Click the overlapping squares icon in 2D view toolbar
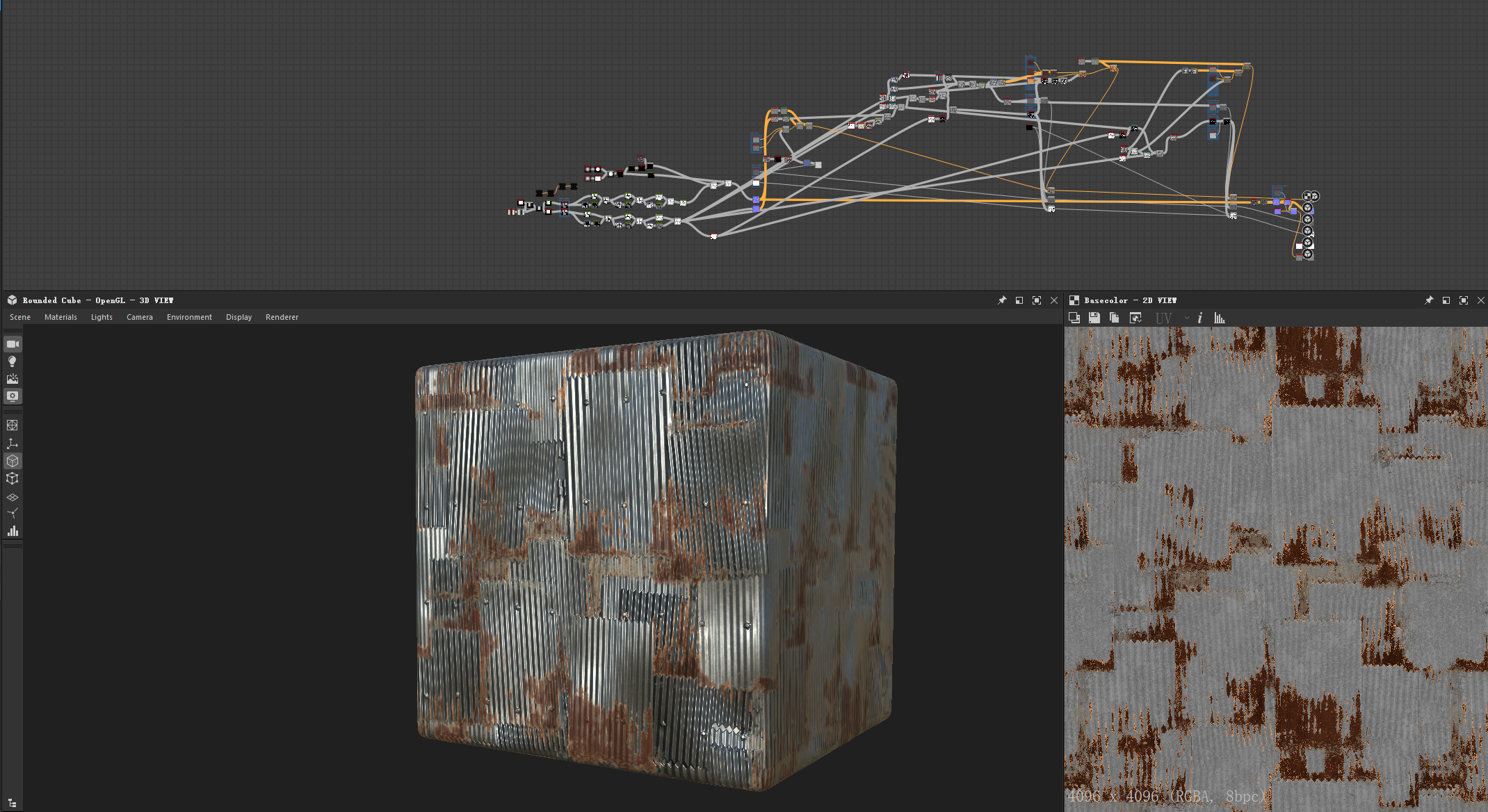This screenshot has height=812, width=1488. click(x=1074, y=318)
